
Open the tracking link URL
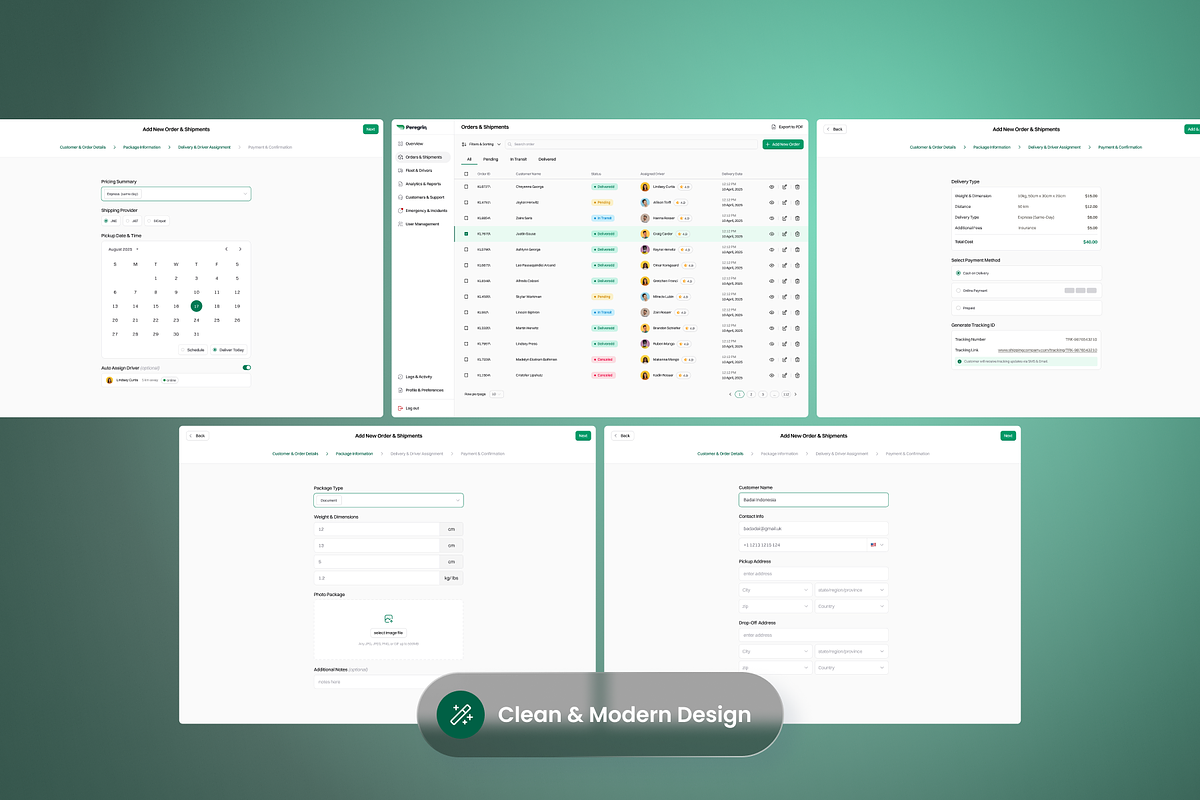tap(1047, 350)
